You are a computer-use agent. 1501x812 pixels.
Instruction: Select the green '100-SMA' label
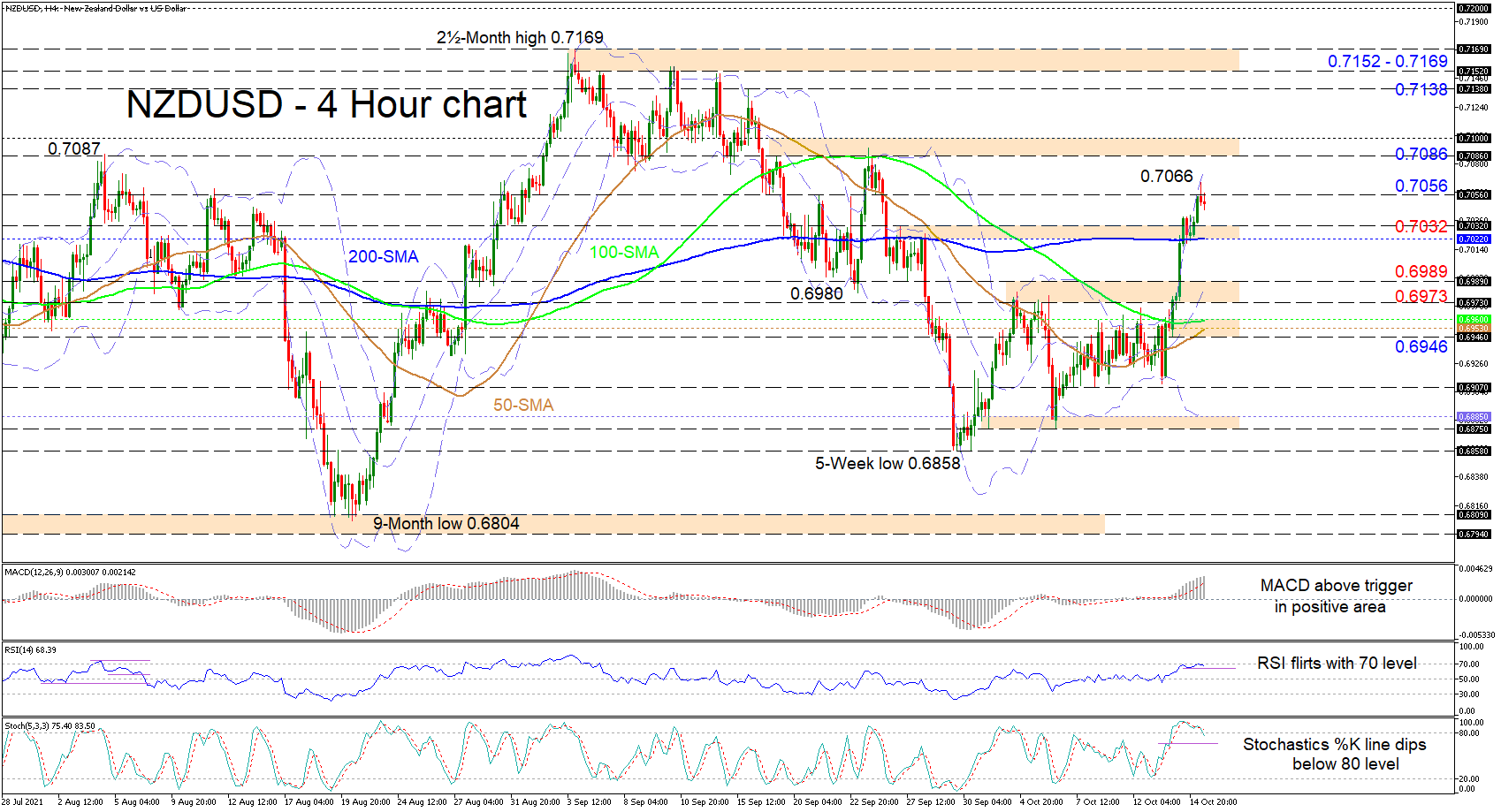pyautogui.click(x=624, y=252)
